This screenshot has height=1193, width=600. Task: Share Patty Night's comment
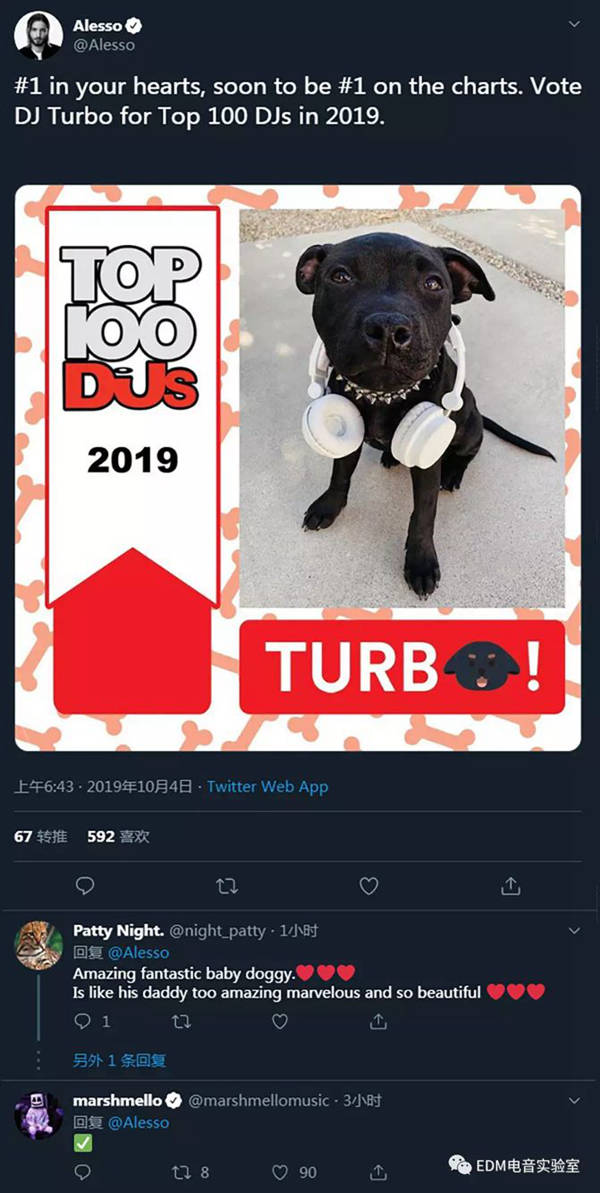379,1022
